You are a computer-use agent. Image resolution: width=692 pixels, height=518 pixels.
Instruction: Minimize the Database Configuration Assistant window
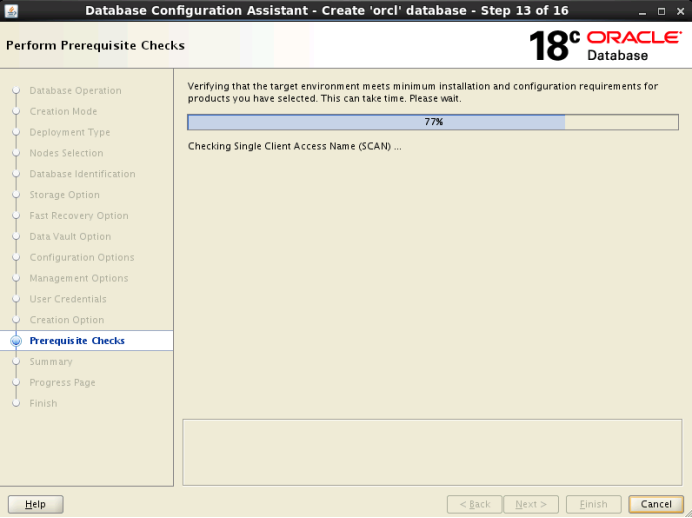(642, 12)
